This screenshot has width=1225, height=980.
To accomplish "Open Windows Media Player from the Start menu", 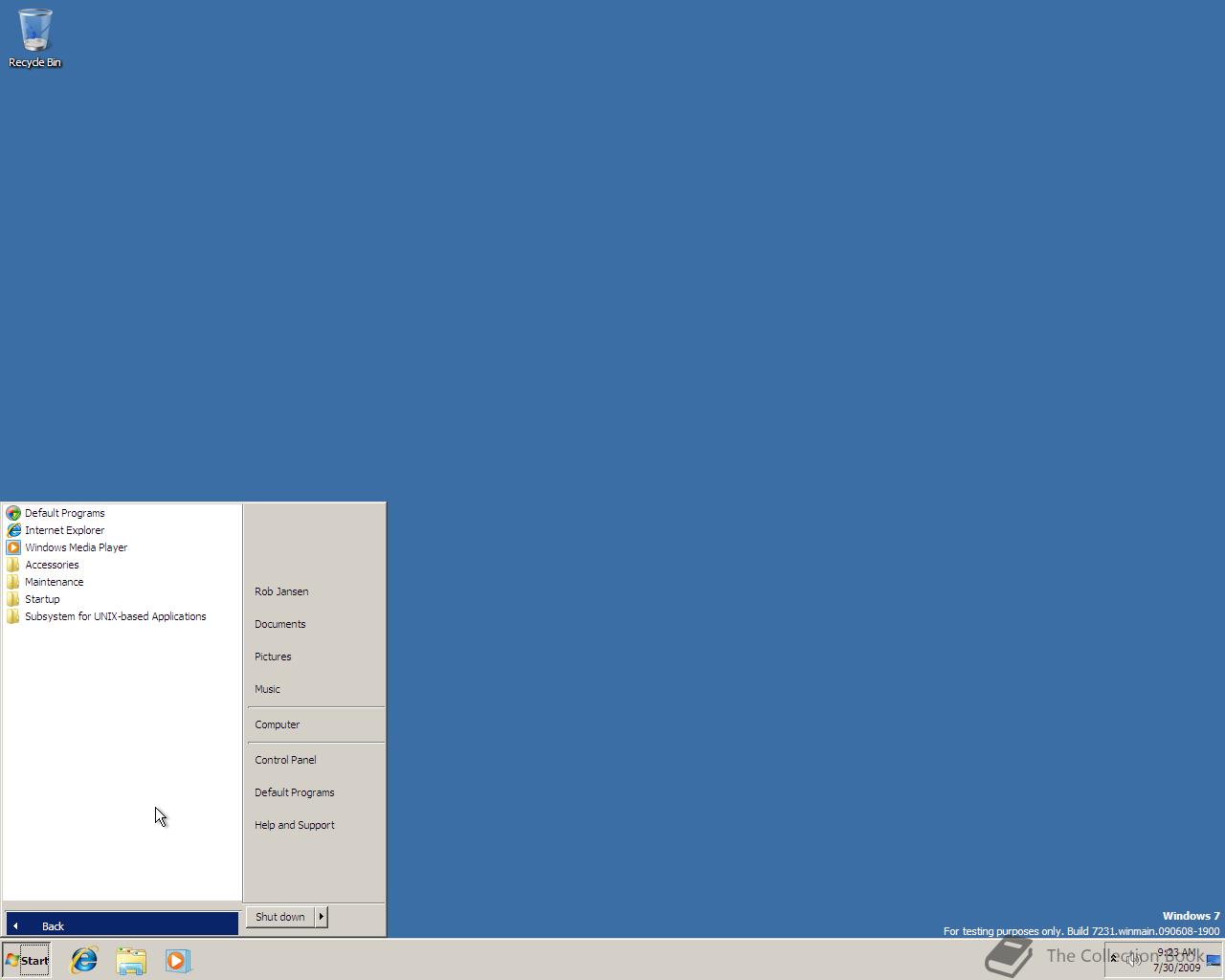I will pos(76,546).
